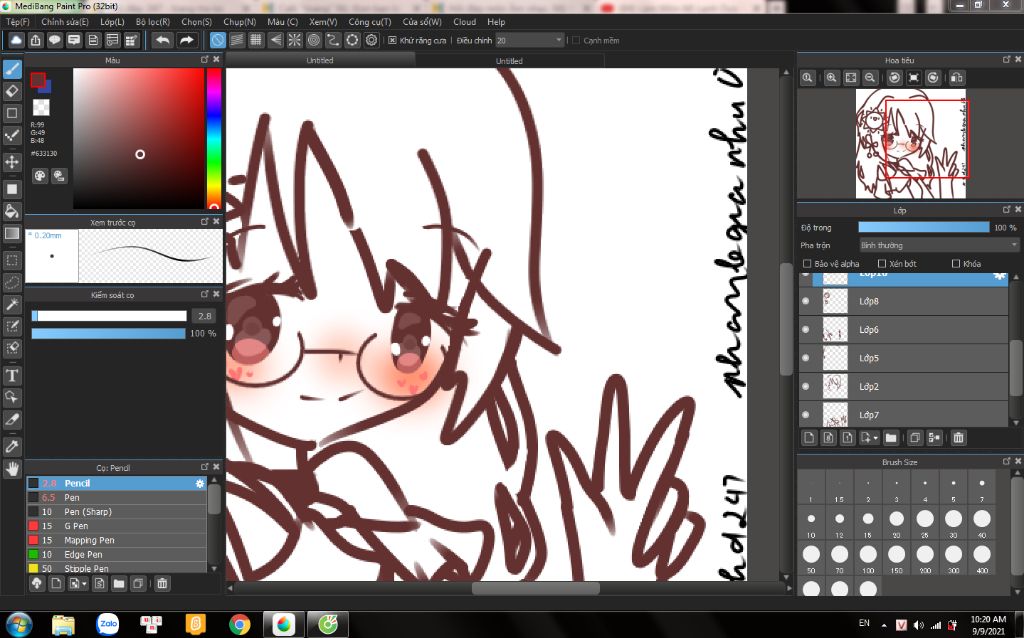Select the Edge Pen brush
The height and width of the screenshot is (638, 1024).
(x=117, y=554)
